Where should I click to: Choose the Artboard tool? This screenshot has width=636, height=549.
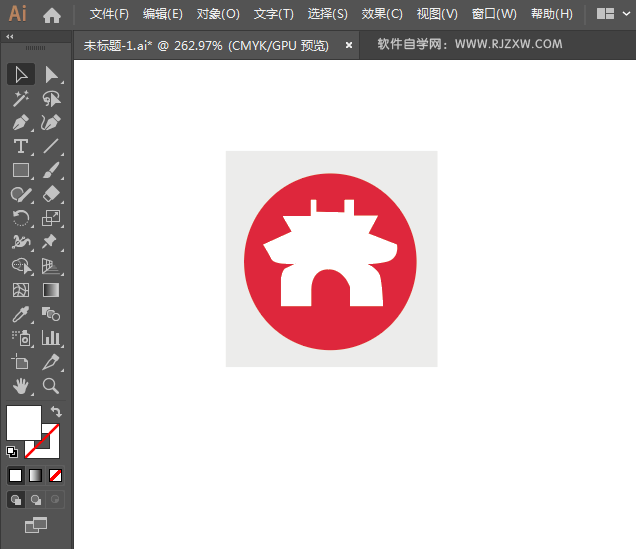[x=21, y=362]
